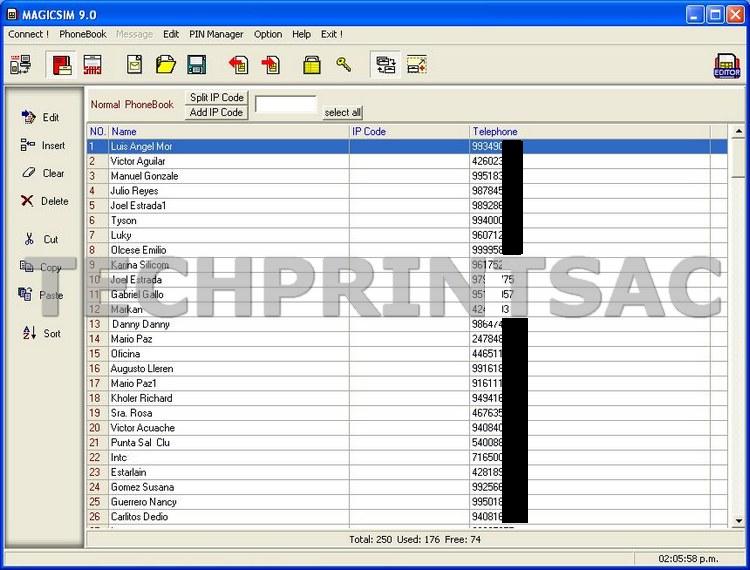Select the Sra. Rosa contact row

[x=407, y=413]
